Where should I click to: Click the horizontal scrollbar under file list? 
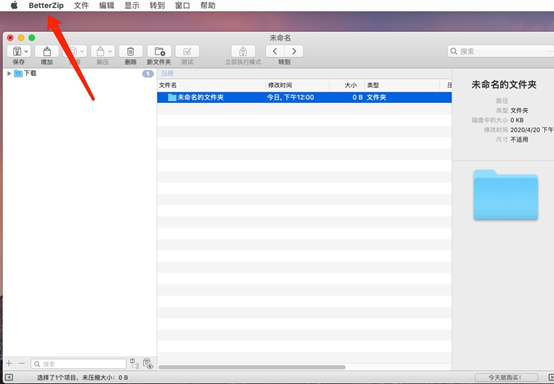pos(252,367)
